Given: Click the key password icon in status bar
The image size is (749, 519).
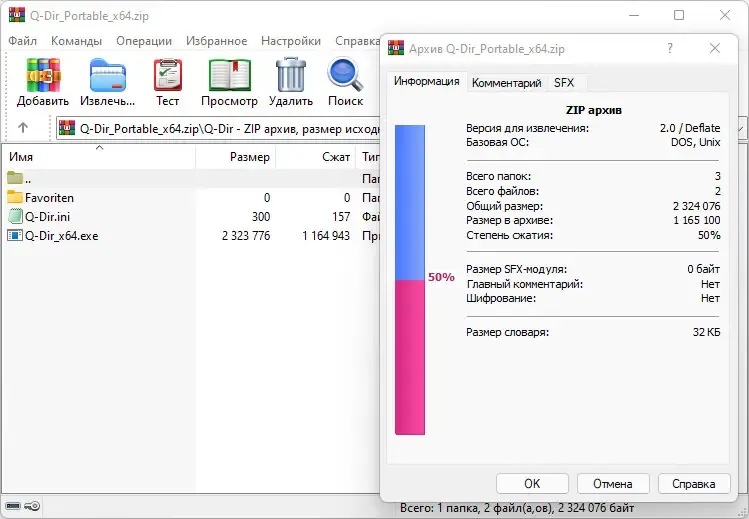Looking at the screenshot, I should [32, 506].
